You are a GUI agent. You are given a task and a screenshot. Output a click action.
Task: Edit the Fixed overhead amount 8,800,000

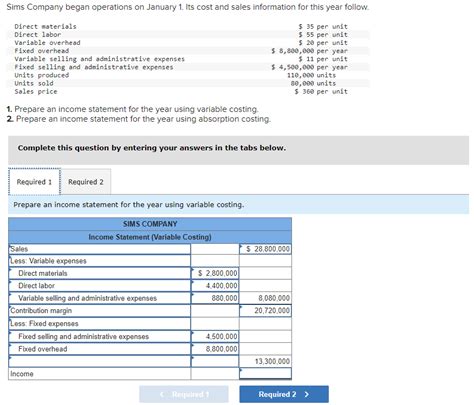(x=215, y=349)
